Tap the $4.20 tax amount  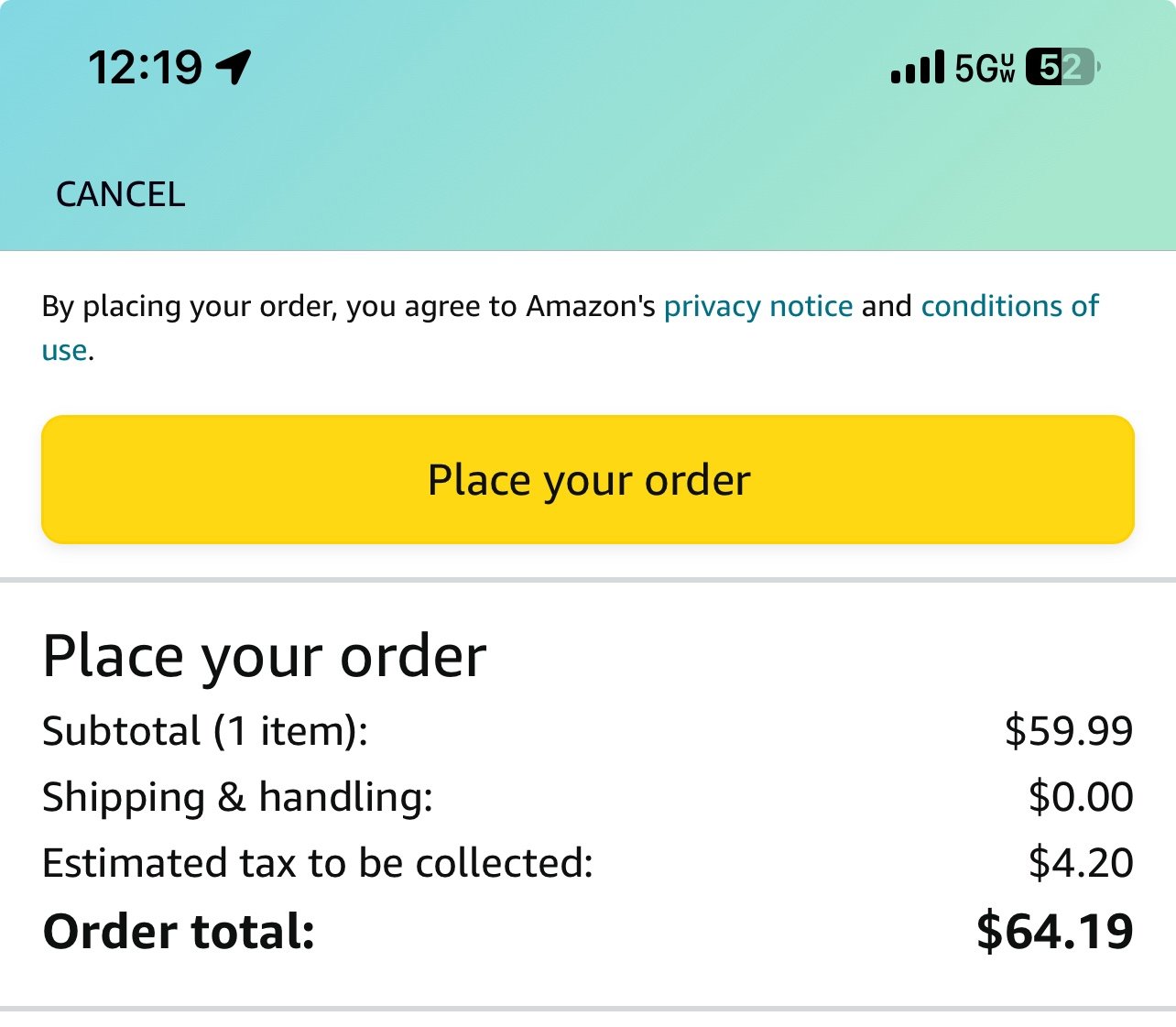1081,863
